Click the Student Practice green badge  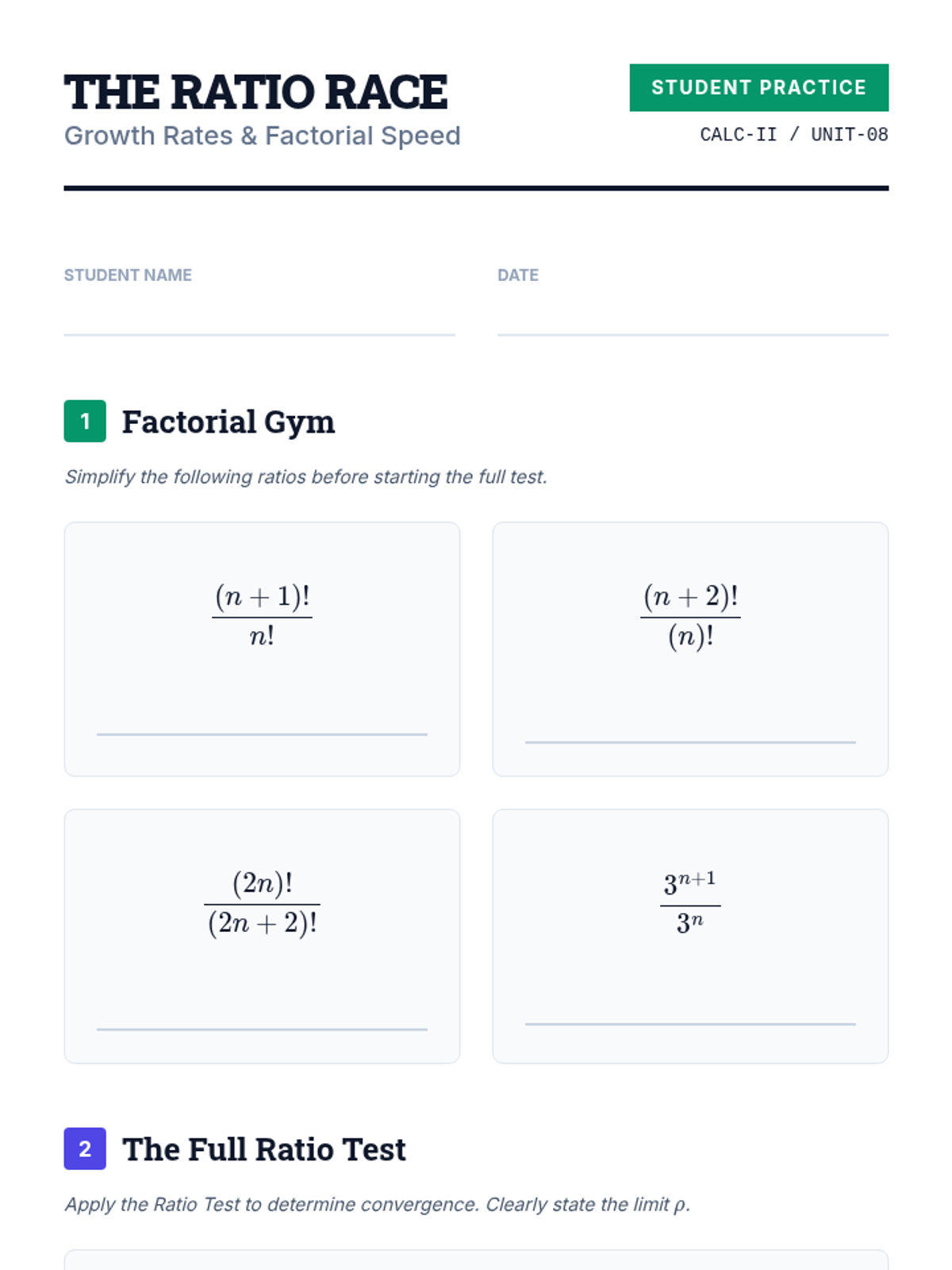[x=758, y=87]
